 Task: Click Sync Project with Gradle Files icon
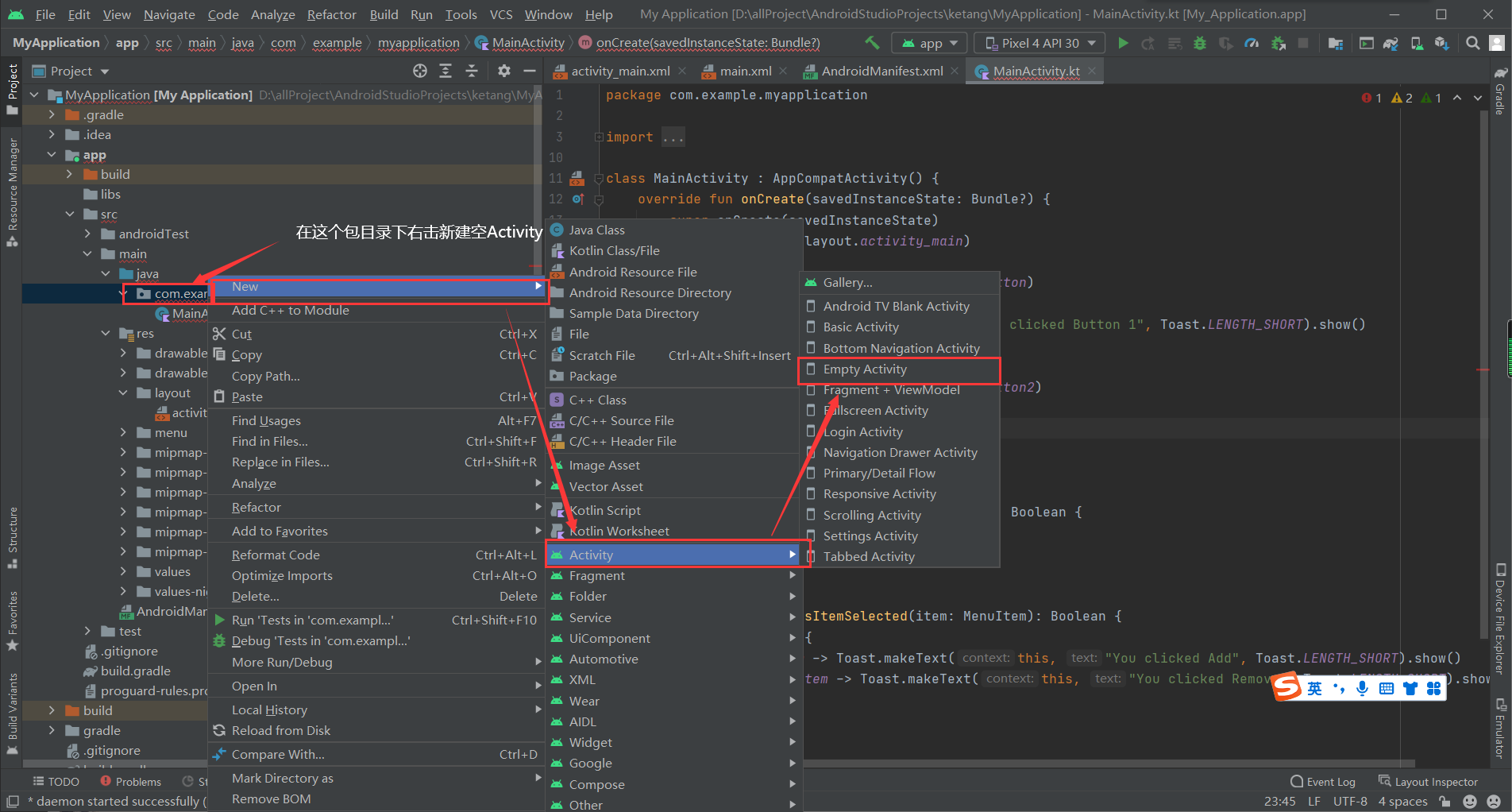click(x=1390, y=43)
